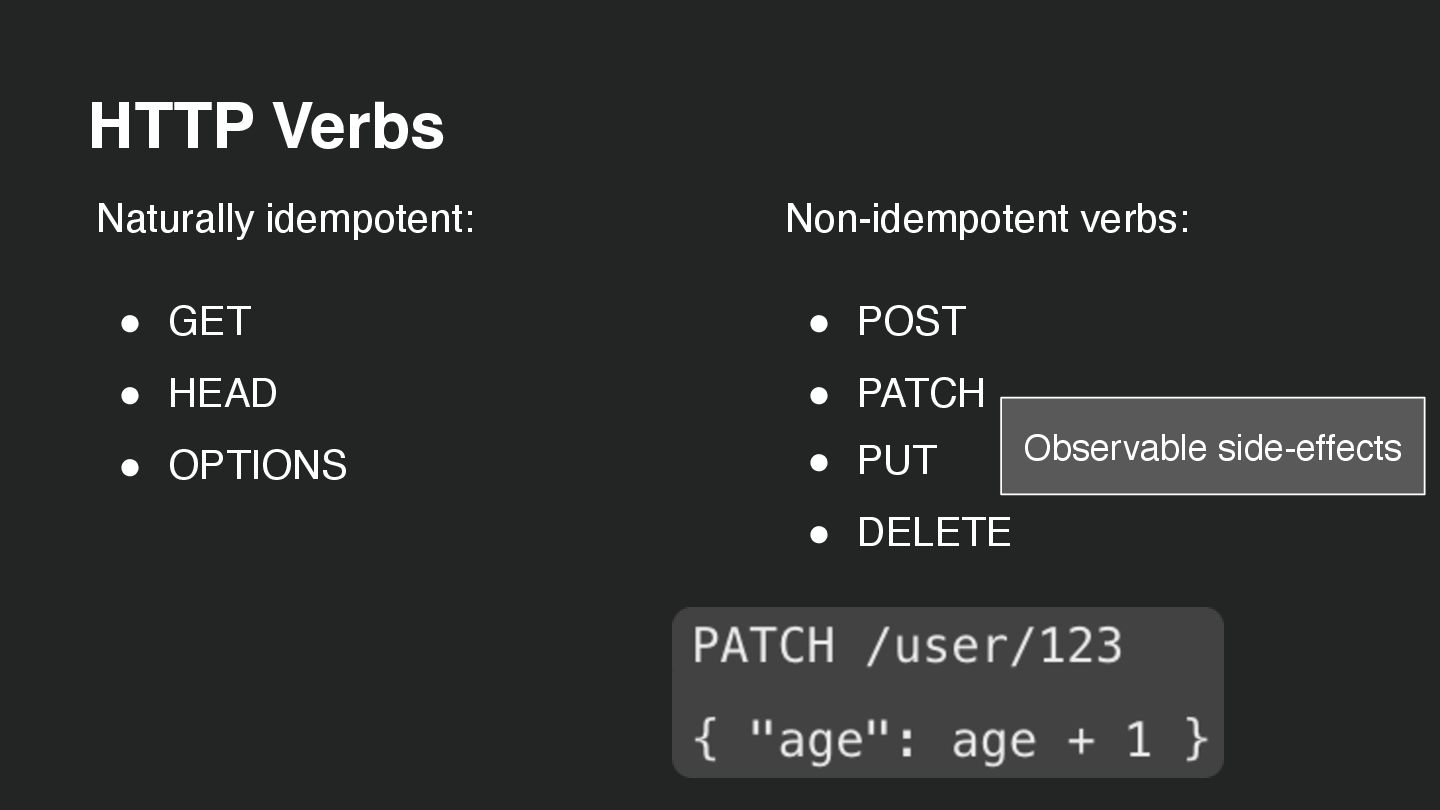Click the "PATCH /user/123" code line
Viewport: 1440px width, 810px height.
(907, 645)
